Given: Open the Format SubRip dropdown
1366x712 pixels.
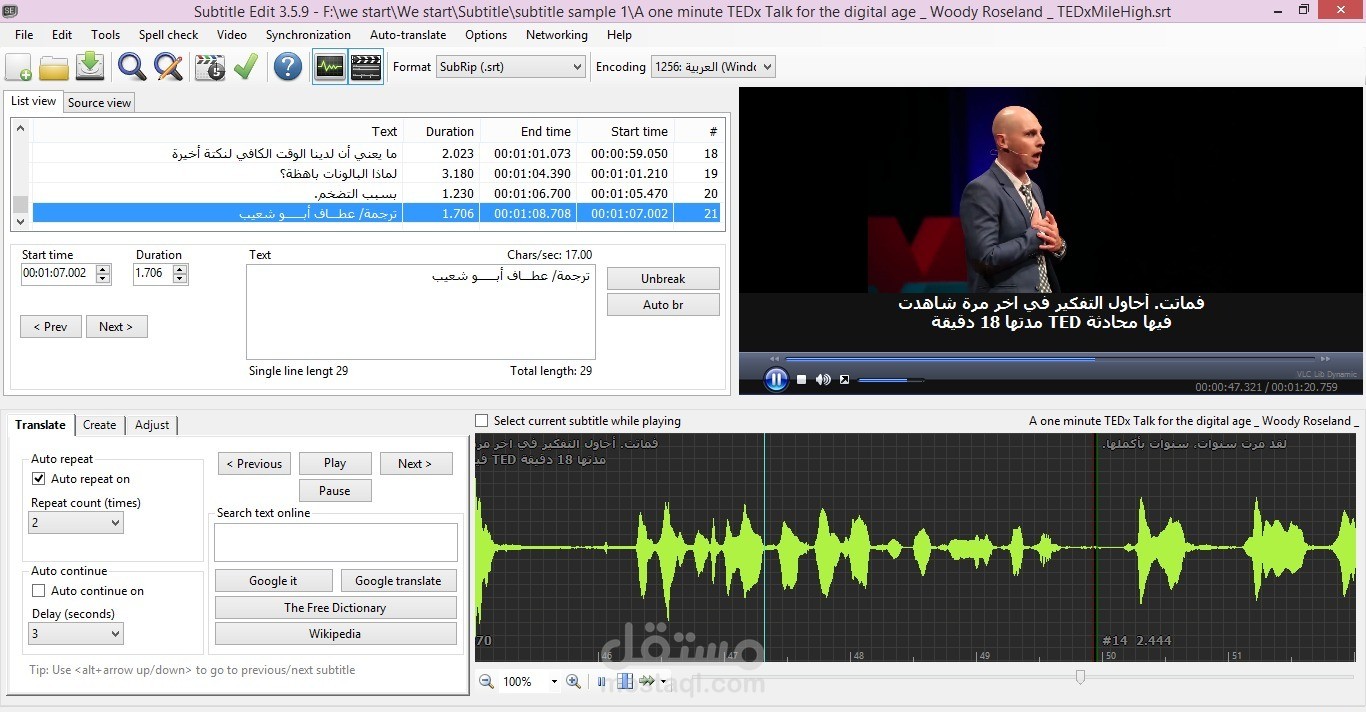Looking at the screenshot, I should [510, 67].
